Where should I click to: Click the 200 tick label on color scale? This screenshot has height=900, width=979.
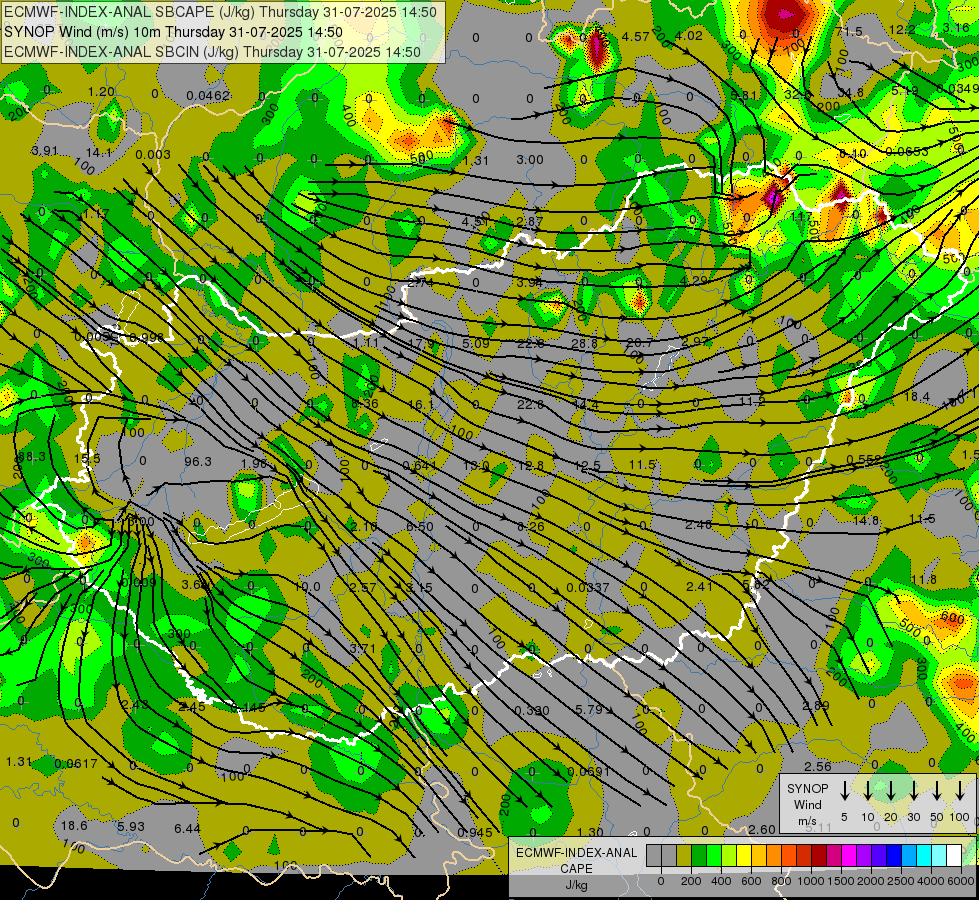(x=691, y=881)
